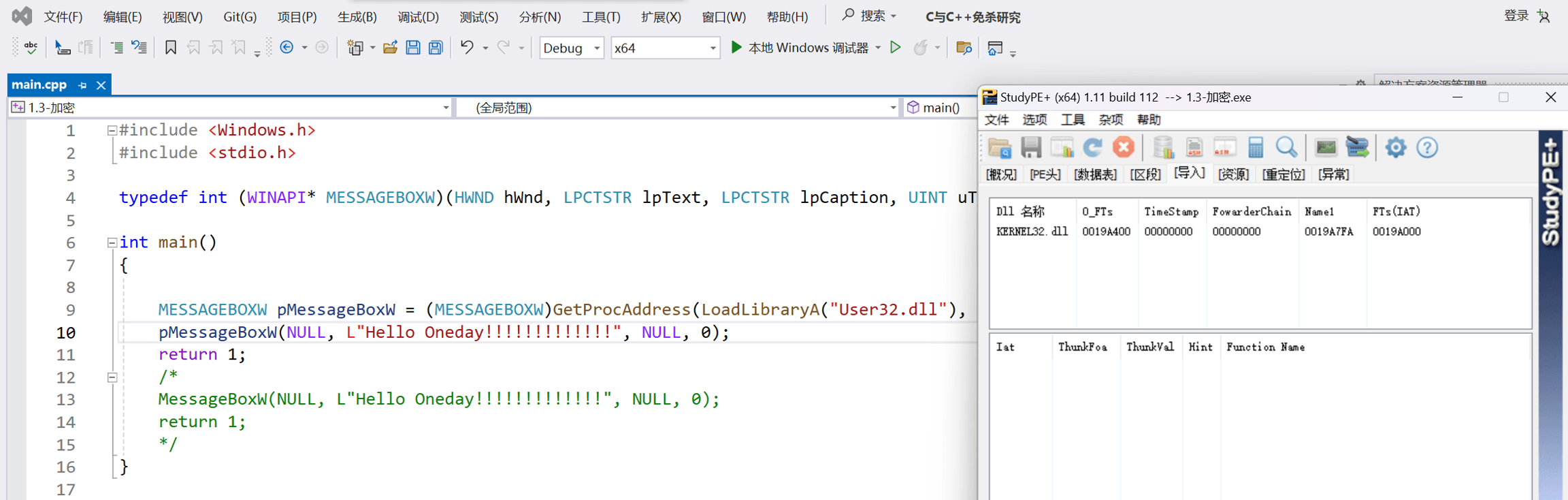Toggle bookmark icon in Visual Studio toolbar
This screenshot has height=500, width=1568.
click(171, 48)
